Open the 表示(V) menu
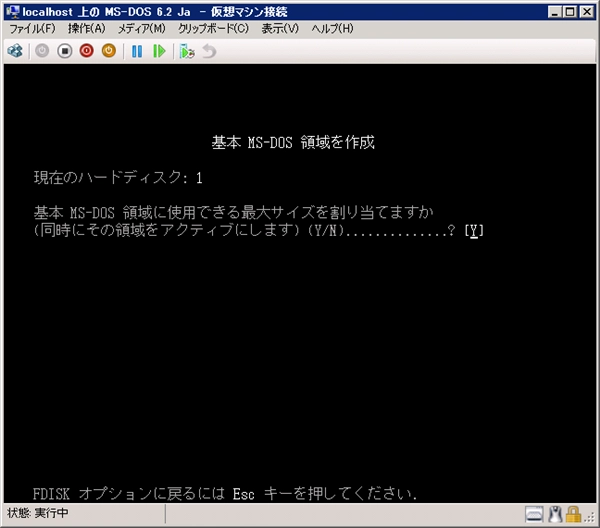The image size is (600, 528). 280,29
